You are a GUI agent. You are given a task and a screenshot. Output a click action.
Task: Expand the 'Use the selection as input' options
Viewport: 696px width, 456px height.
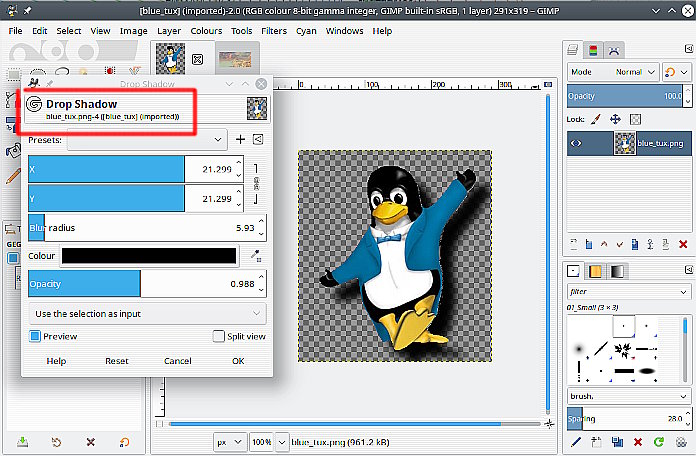coord(147,313)
